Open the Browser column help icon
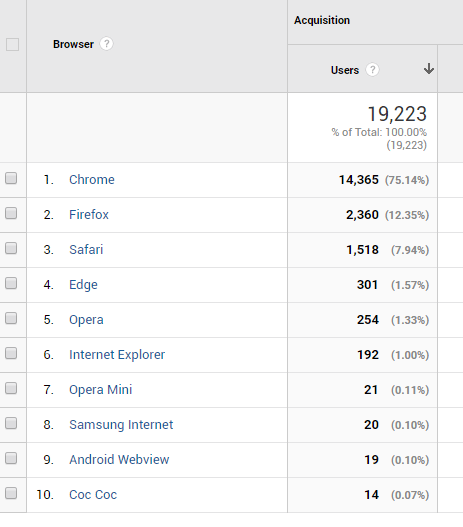 point(107,44)
